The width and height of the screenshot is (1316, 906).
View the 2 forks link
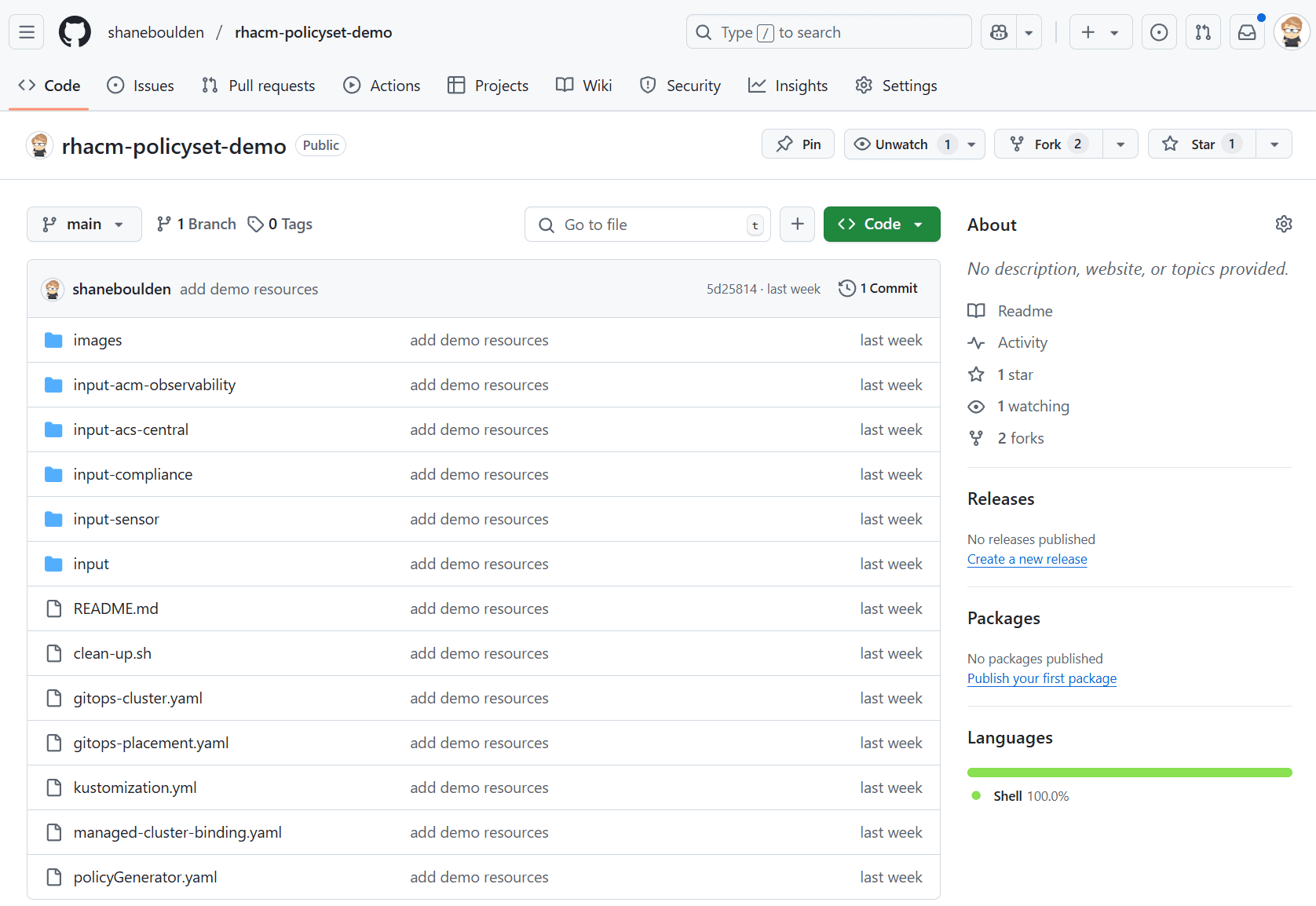click(x=1006, y=438)
